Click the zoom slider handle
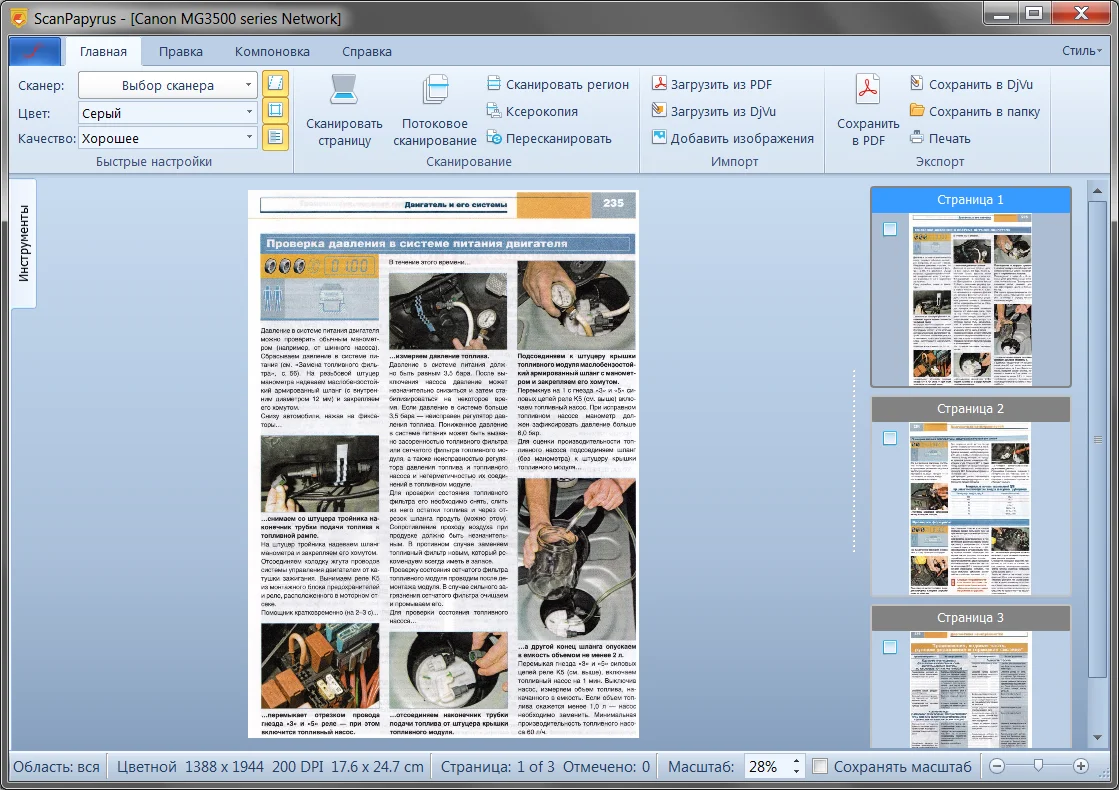 [1038, 766]
